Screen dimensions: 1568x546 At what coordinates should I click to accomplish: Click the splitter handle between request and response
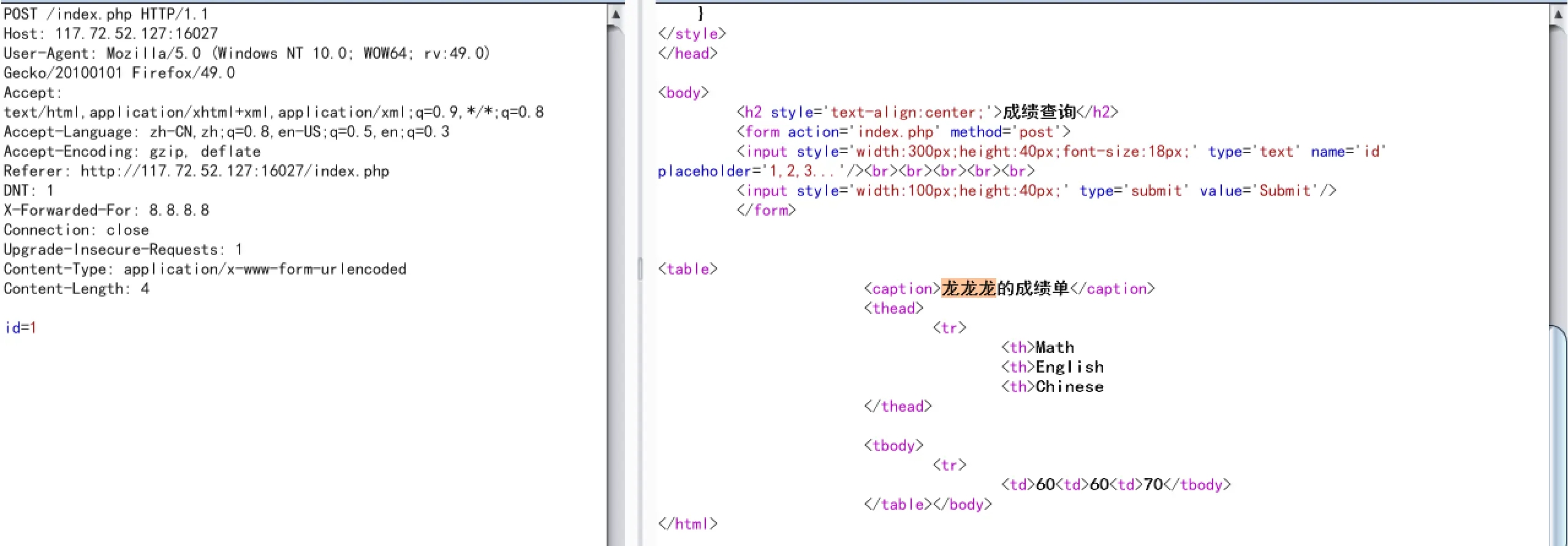pyautogui.click(x=640, y=268)
